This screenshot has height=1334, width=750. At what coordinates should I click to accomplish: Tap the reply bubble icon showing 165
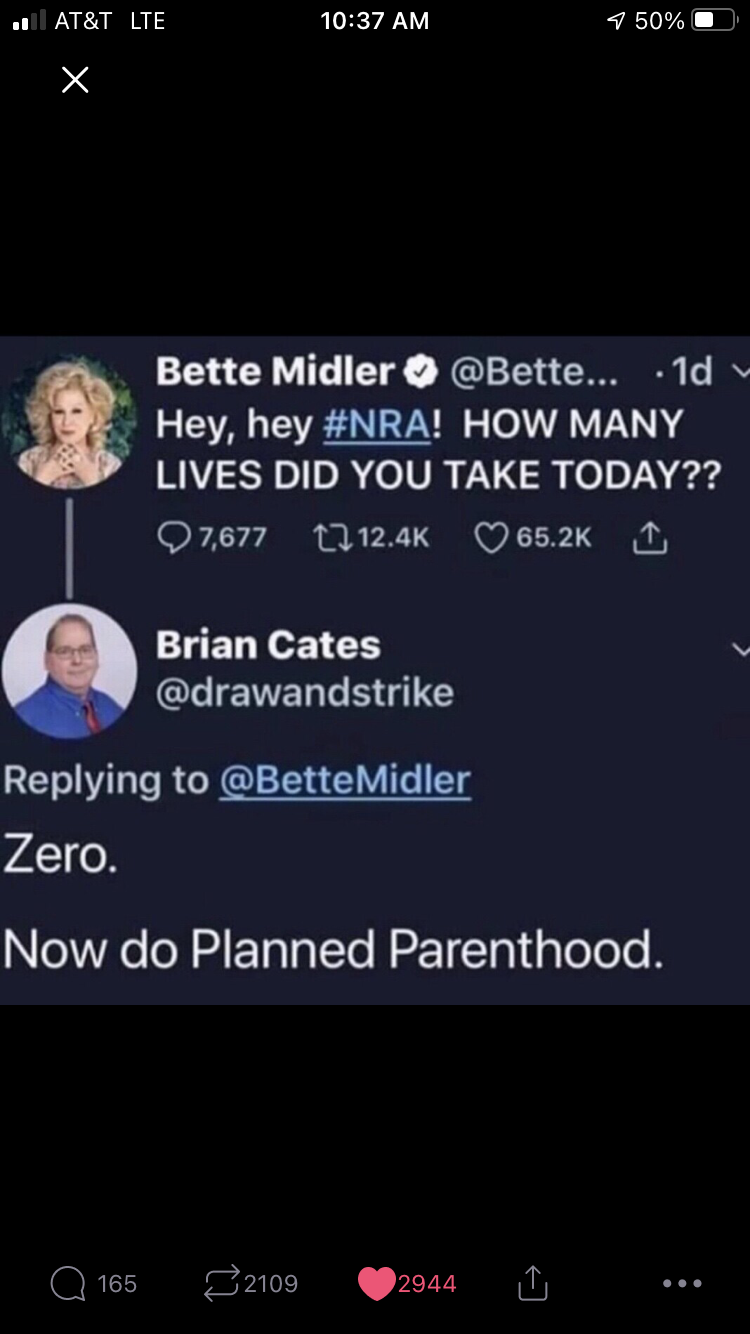[x=68, y=1283]
